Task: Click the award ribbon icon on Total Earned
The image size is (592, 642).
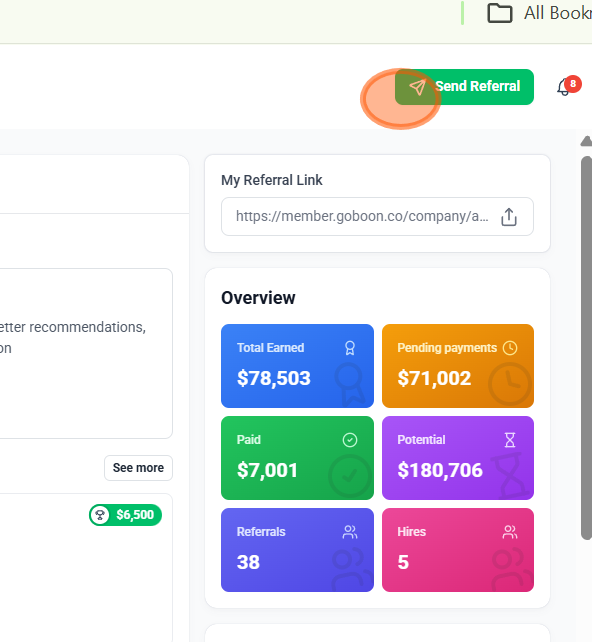Action: (350, 348)
